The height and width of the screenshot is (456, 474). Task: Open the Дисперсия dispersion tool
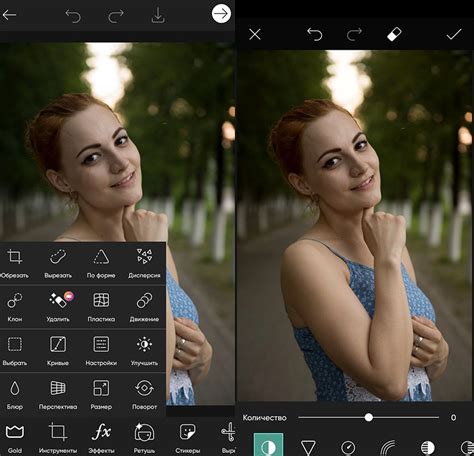tap(144, 263)
